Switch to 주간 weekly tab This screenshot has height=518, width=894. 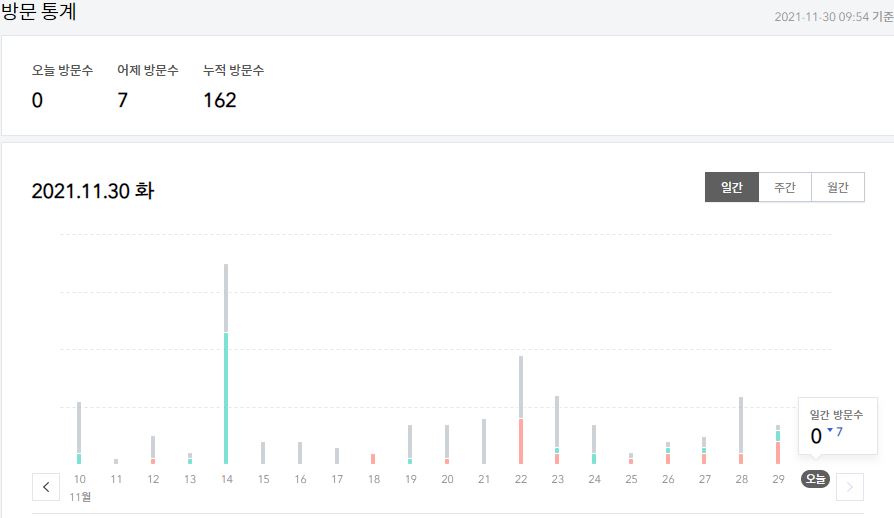(785, 187)
